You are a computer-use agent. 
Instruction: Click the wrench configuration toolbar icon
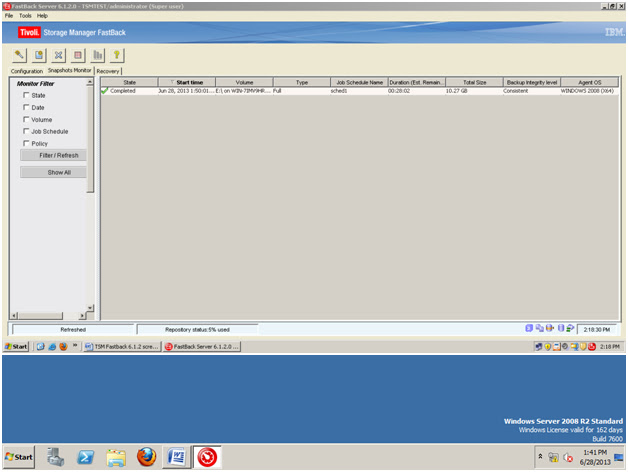coord(19,55)
